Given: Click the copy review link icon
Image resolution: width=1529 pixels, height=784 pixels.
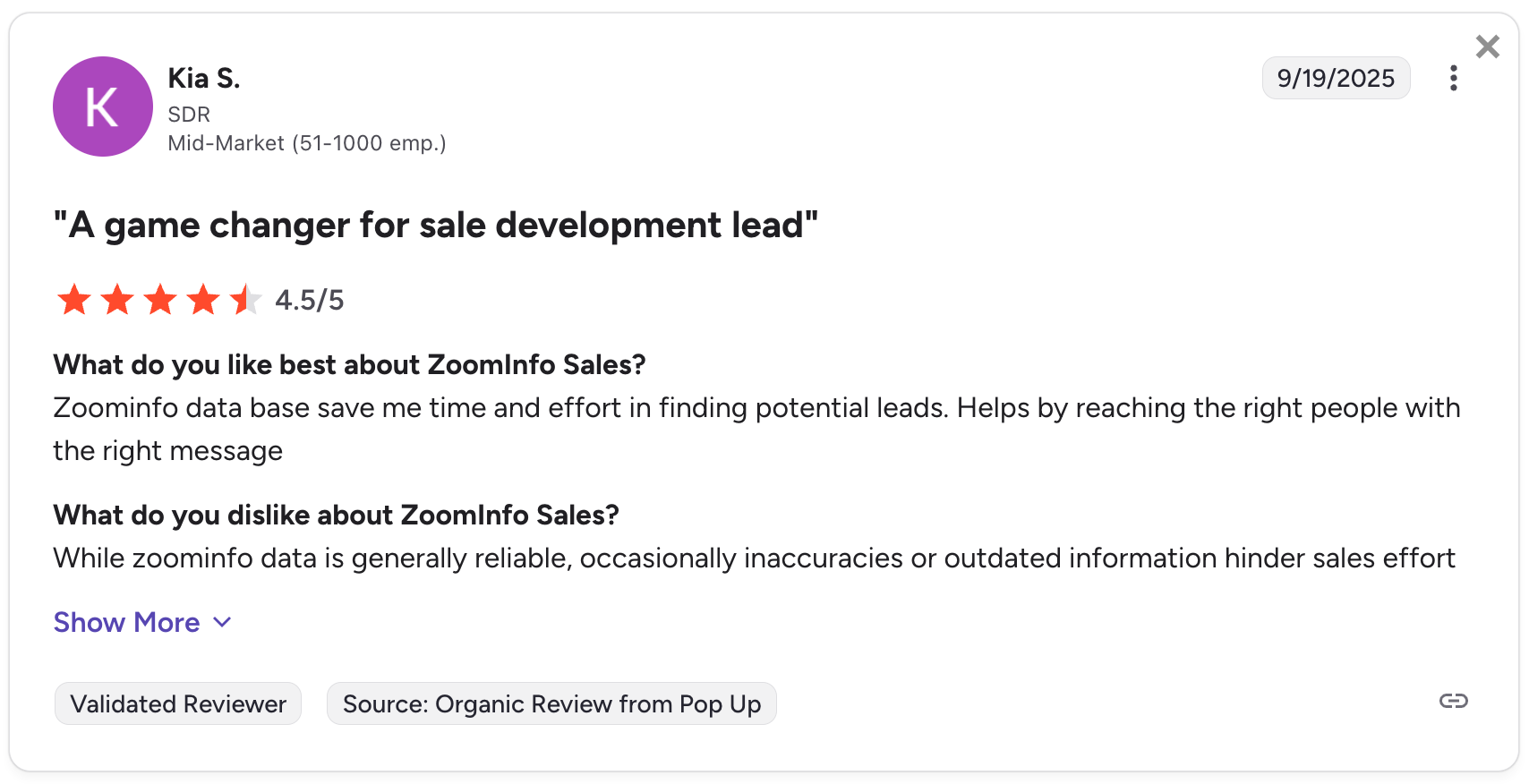Looking at the screenshot, I should pos(1453,701).
